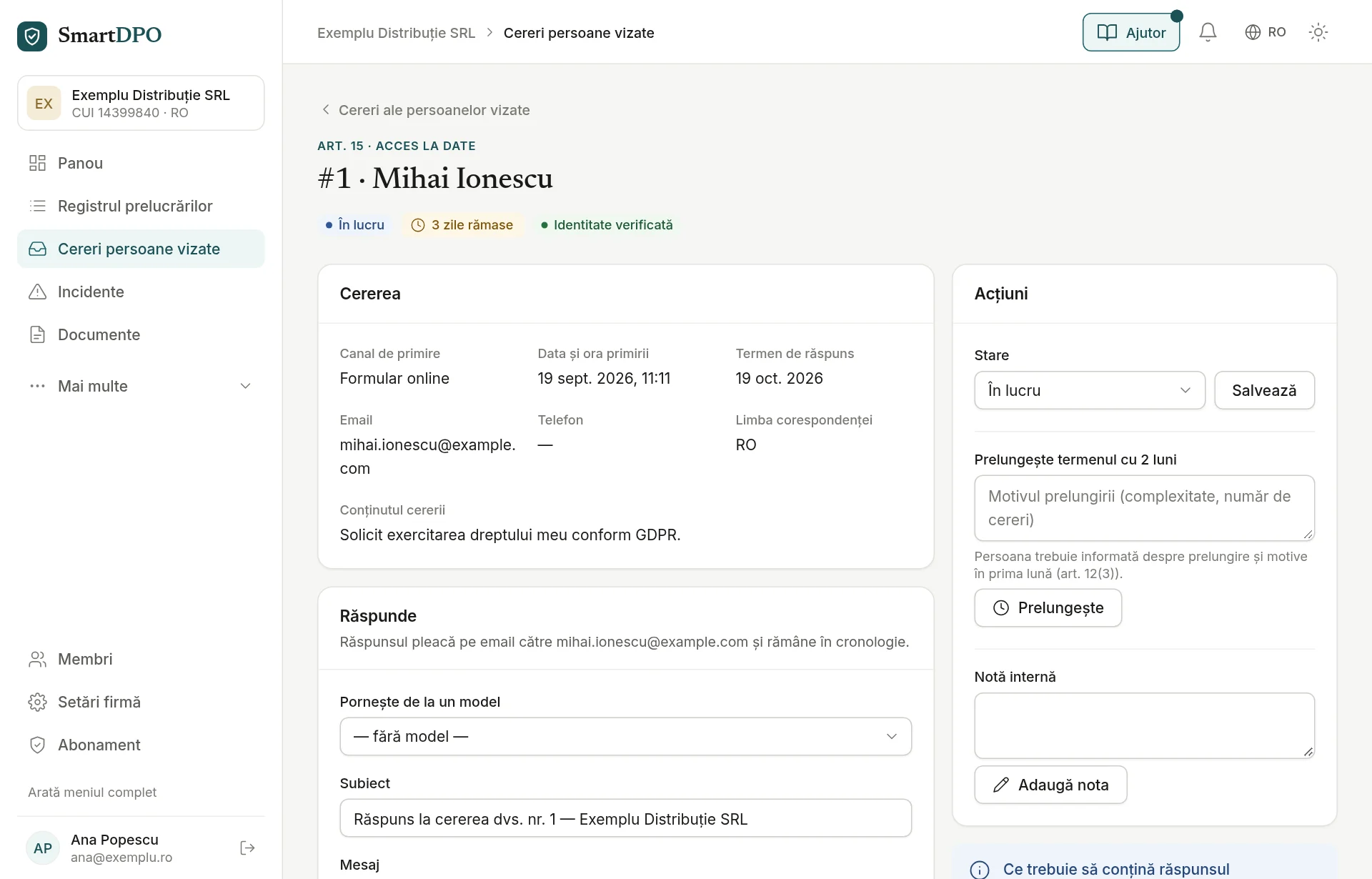Toggle the light/dark theme sun icon
The width and height of the screenshot is (1372, 879).
(1318, 32)
